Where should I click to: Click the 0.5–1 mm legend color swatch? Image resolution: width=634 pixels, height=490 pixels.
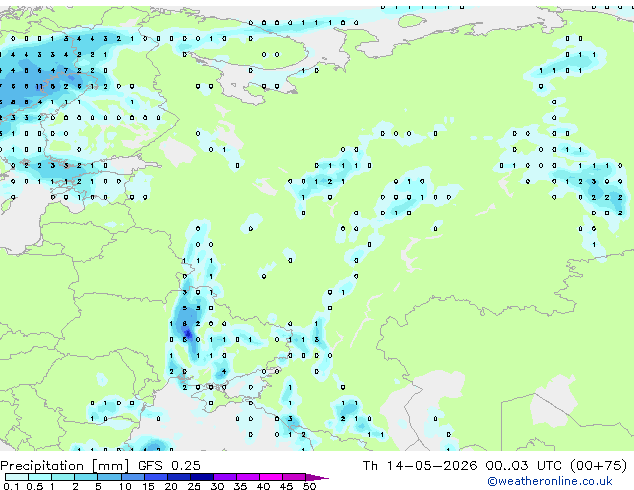[x=40, y=477]
